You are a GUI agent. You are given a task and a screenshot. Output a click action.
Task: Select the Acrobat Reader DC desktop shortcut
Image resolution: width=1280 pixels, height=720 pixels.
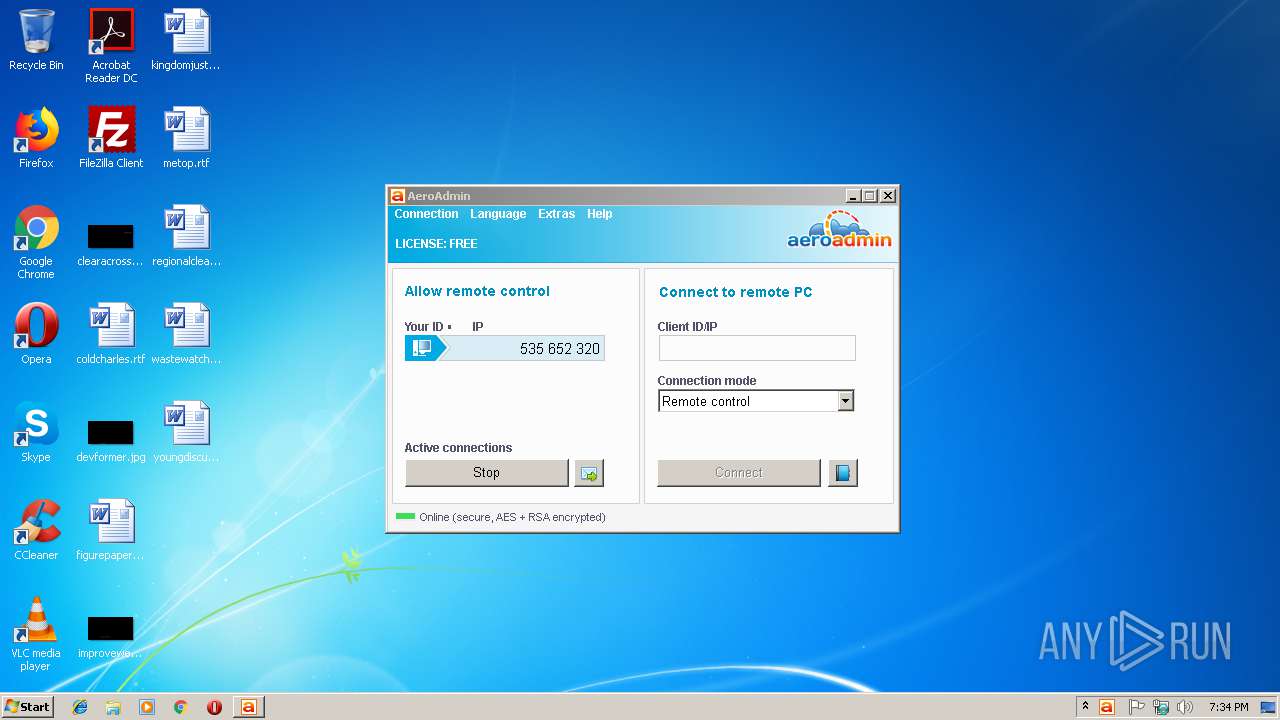(x=111, y=46)
